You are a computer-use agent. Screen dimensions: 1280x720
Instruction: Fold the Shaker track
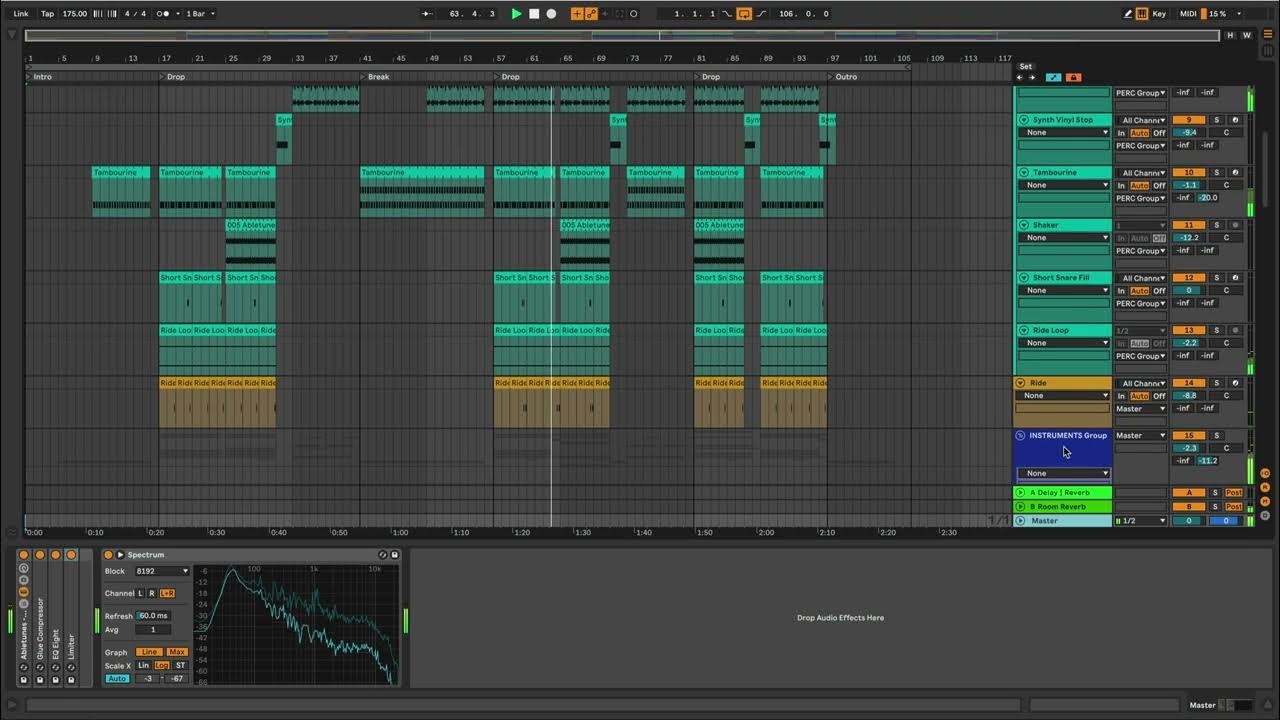(1023, 225)
